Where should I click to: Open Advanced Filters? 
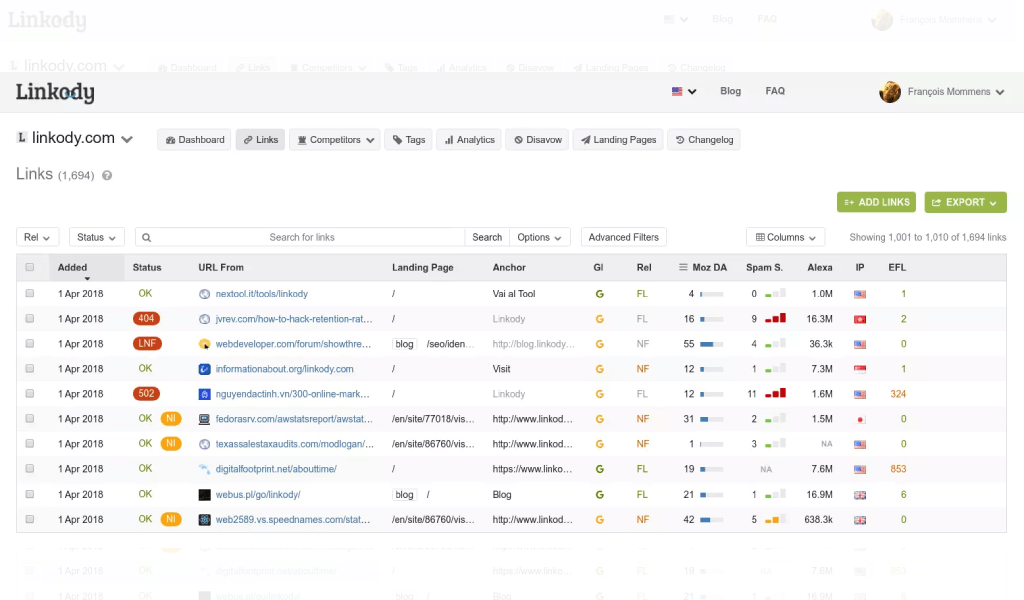click(624, 237)
